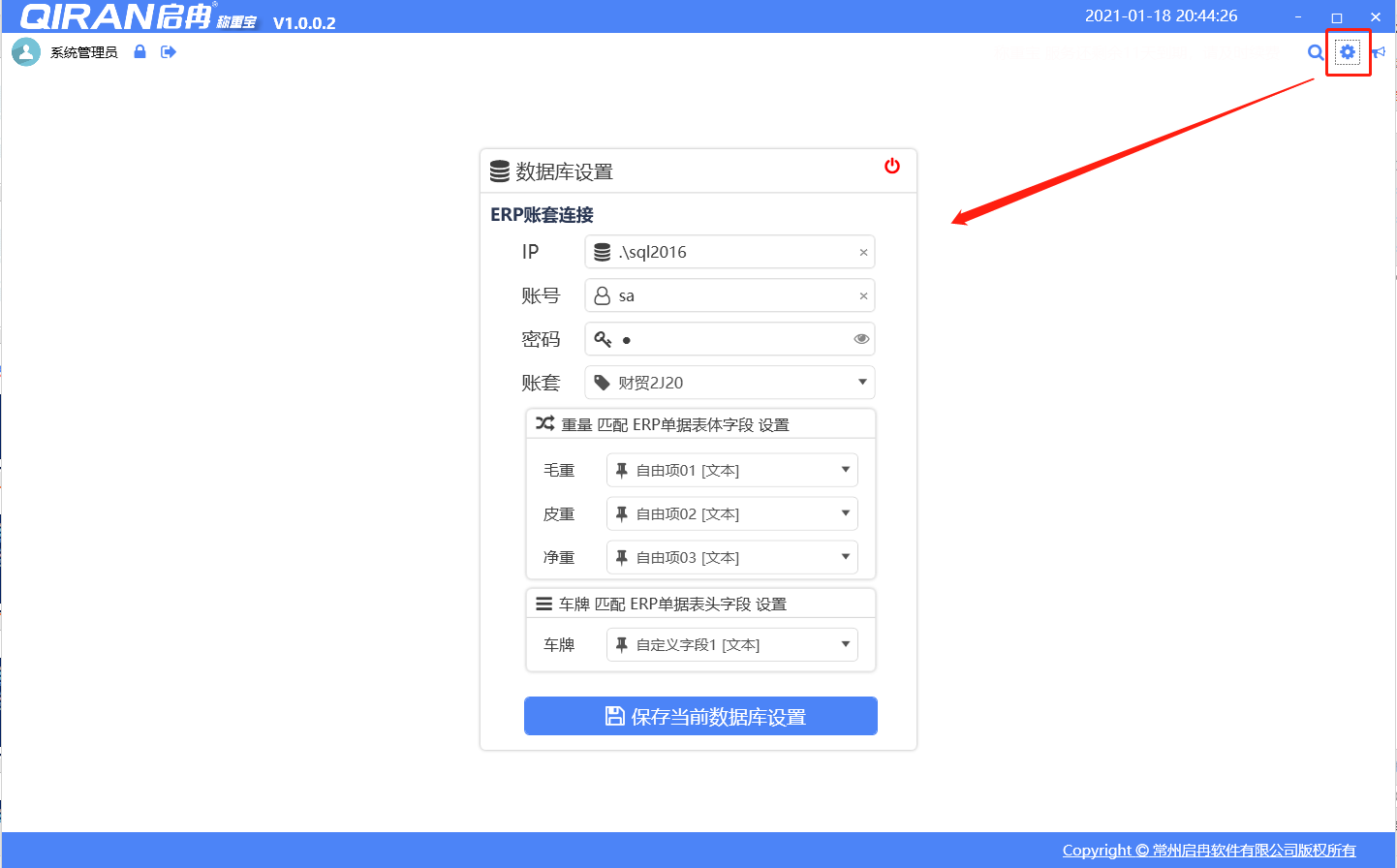Click into the IP input field
This screenshot has height=868, width=1397.
(731, 252)
